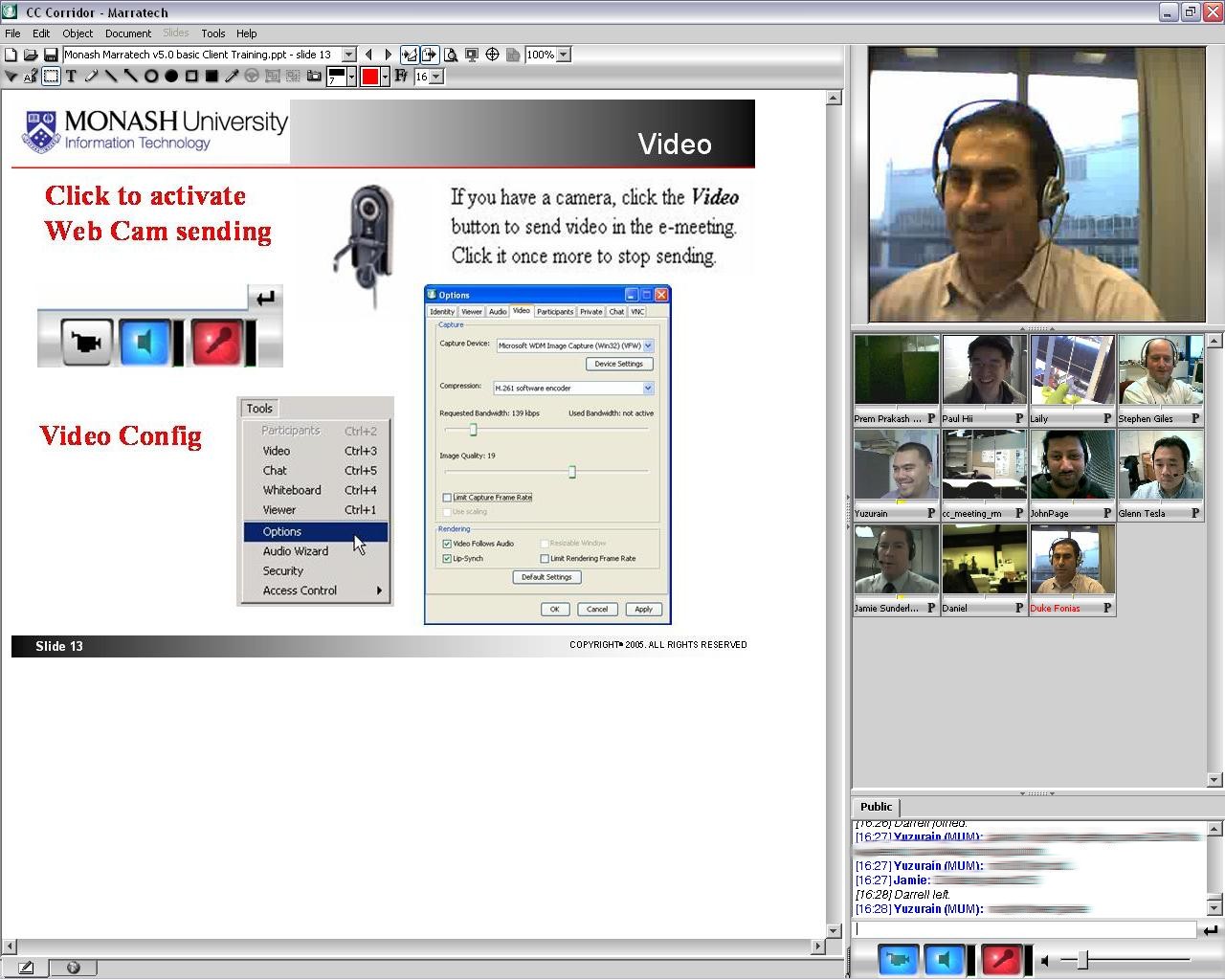1225x980 pixels.
Task: Click the P button next to JohnPage
Action: (1106, 513)
